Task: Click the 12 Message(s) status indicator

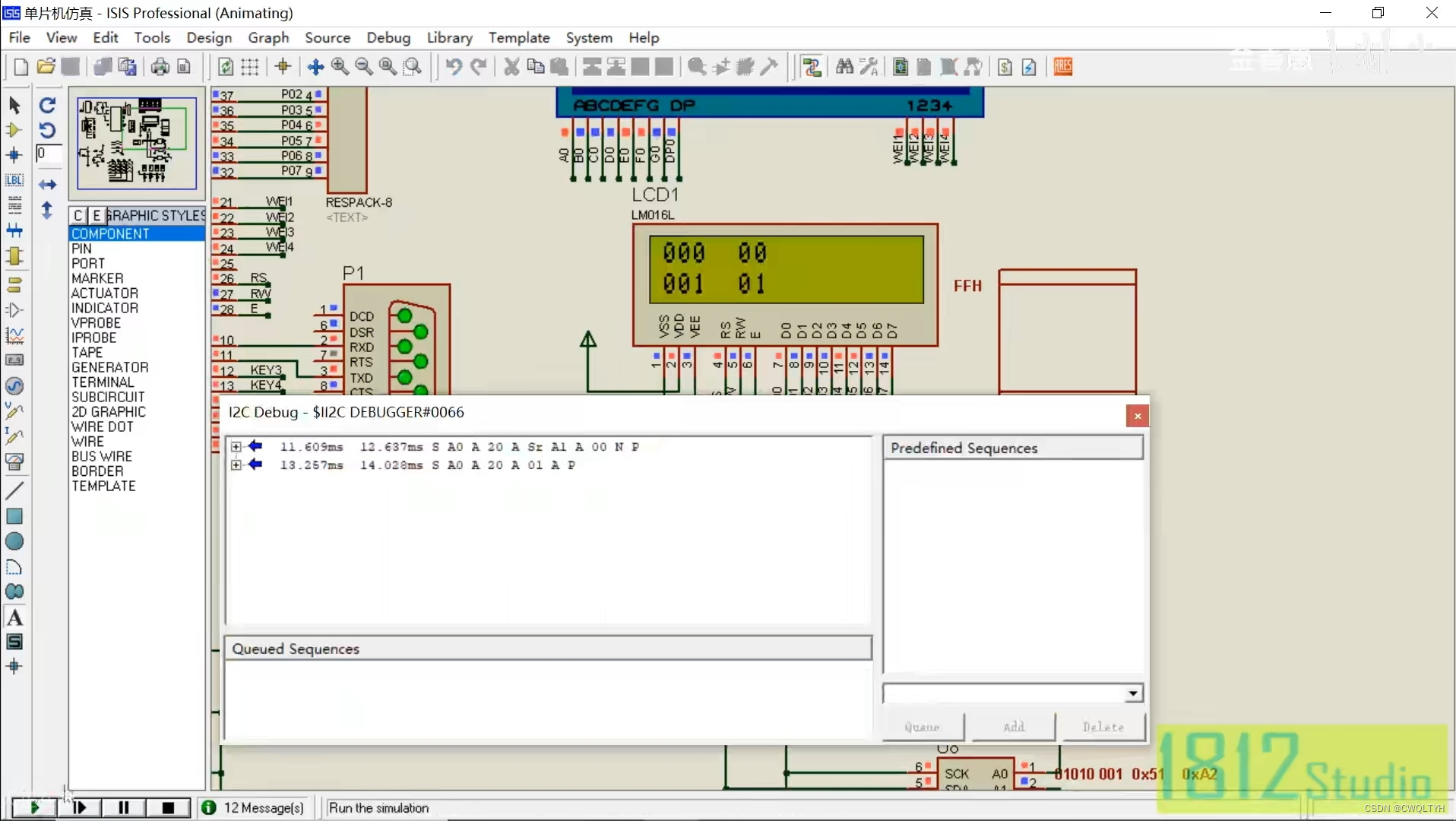Action: (254, 807)
